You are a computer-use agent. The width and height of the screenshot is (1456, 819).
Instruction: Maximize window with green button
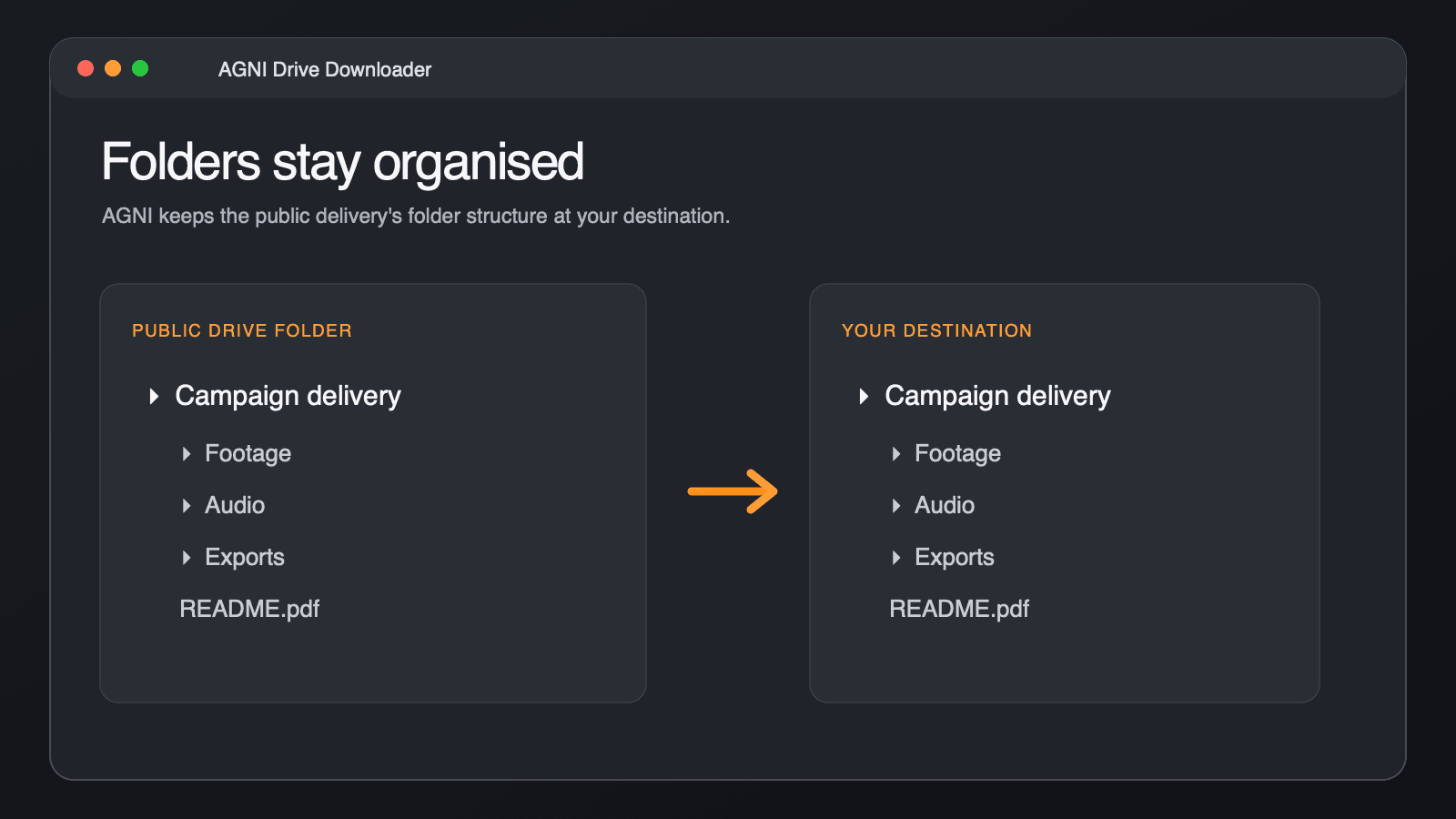140,68
